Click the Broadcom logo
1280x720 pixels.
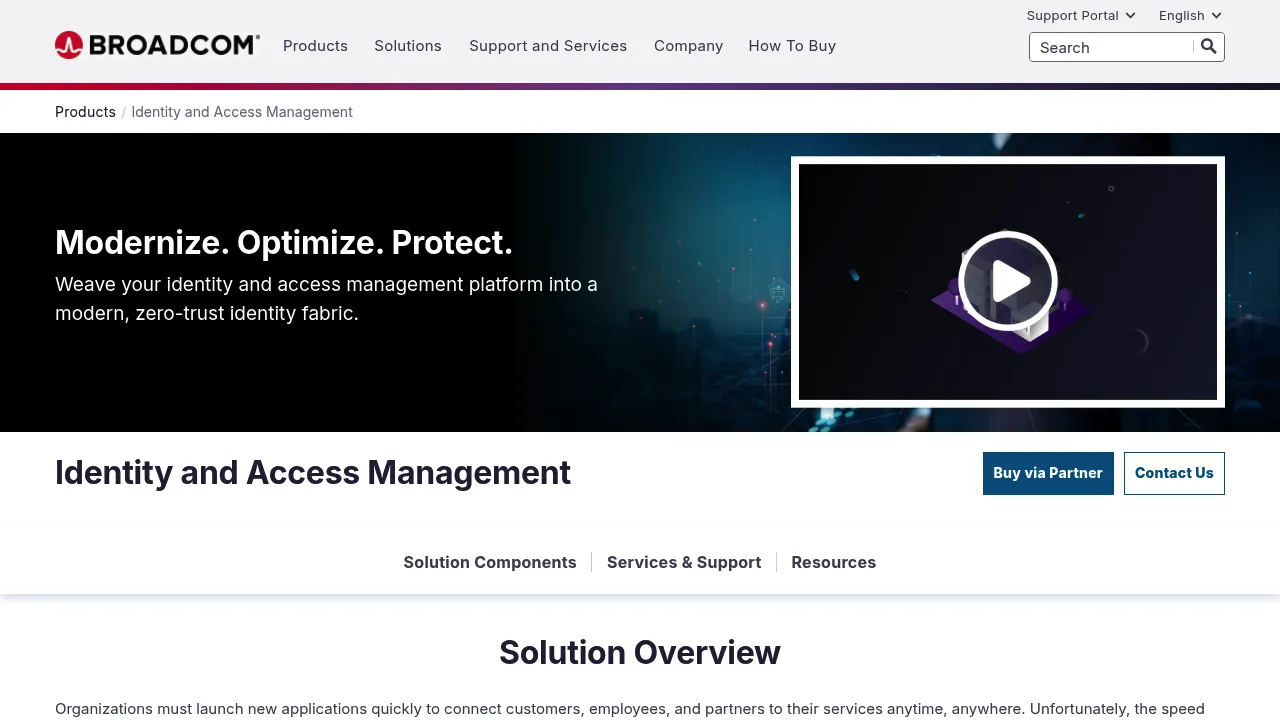pos(157,45)
